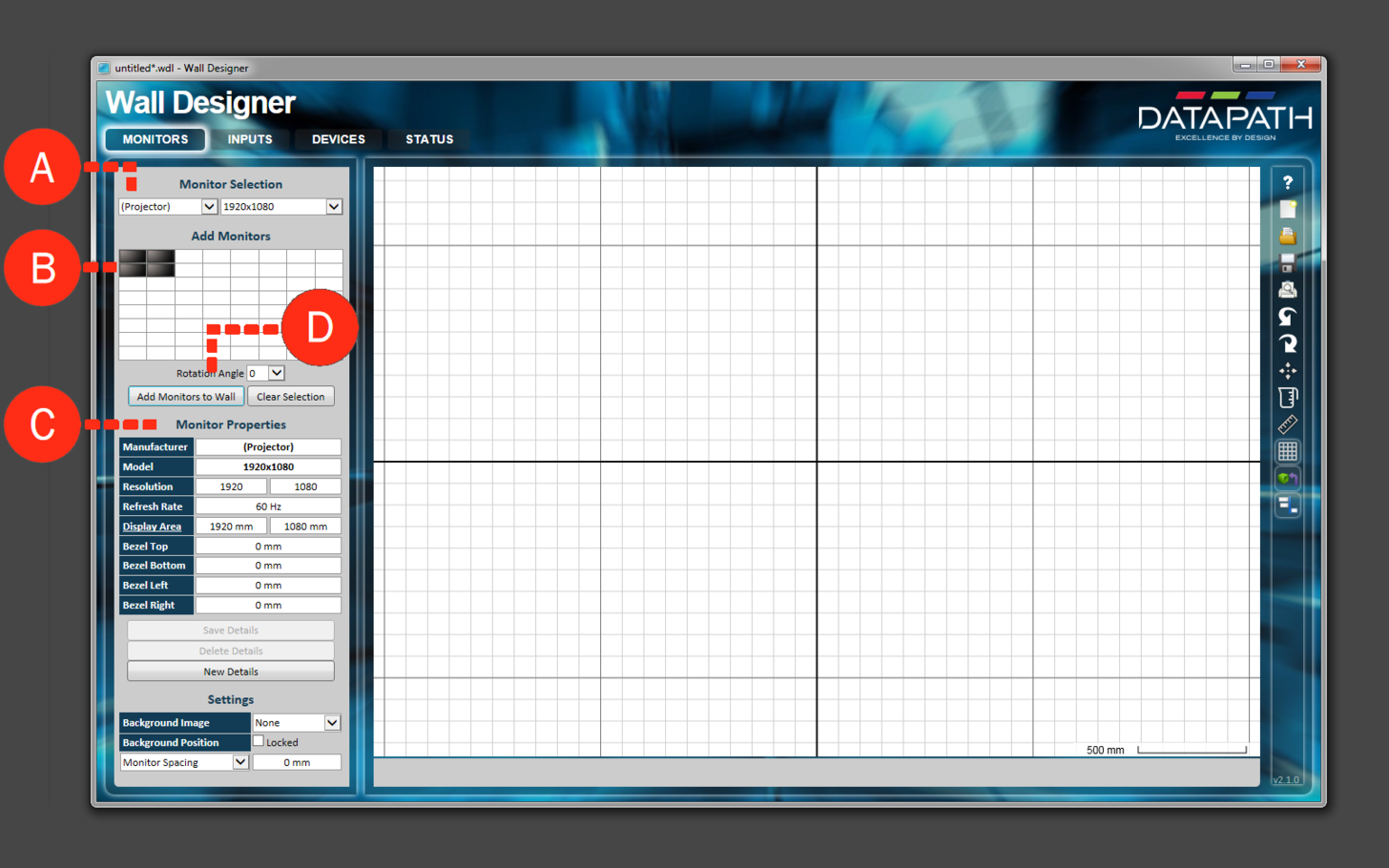The height and width of the screenshot is (868, 1389).
Task: Open print preview from the toolbar
Action: 1287,289
